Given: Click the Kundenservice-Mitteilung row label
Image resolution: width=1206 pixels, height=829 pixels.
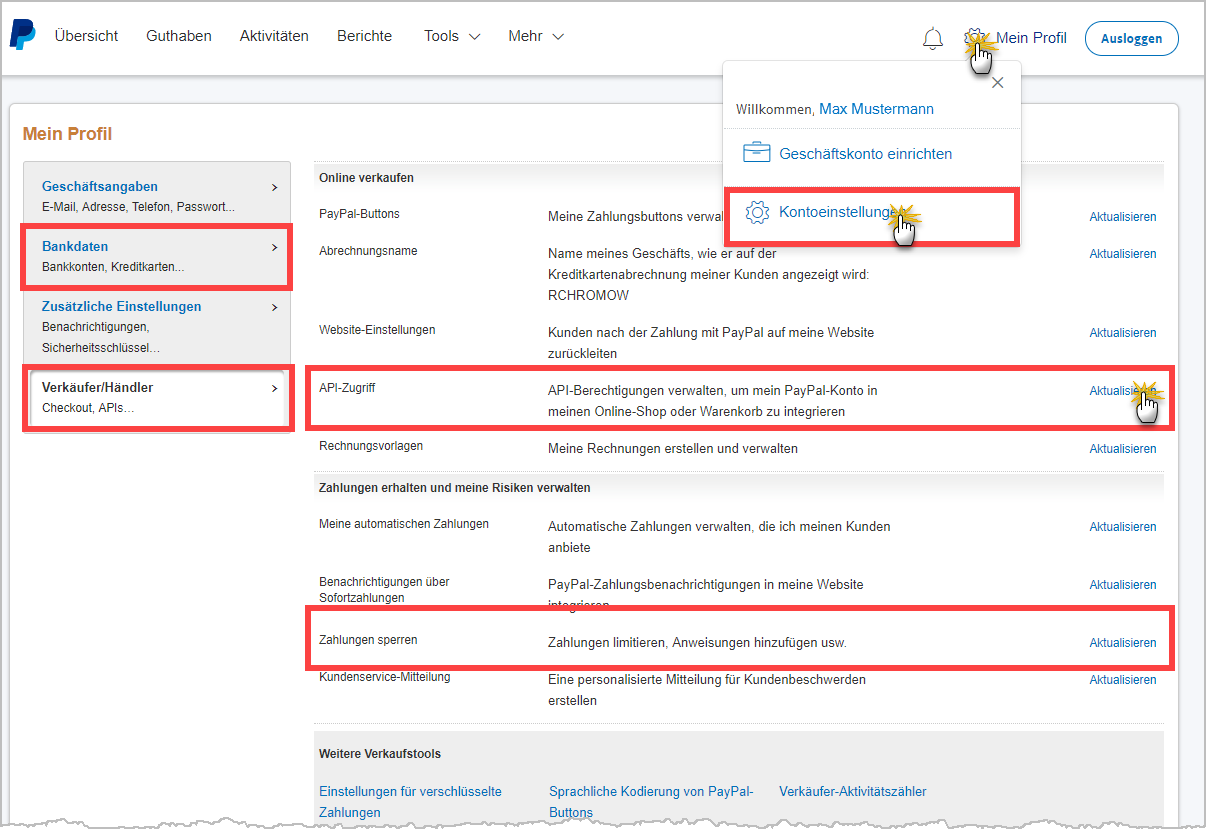Looking at the screenshot, I should pos(385,676).
